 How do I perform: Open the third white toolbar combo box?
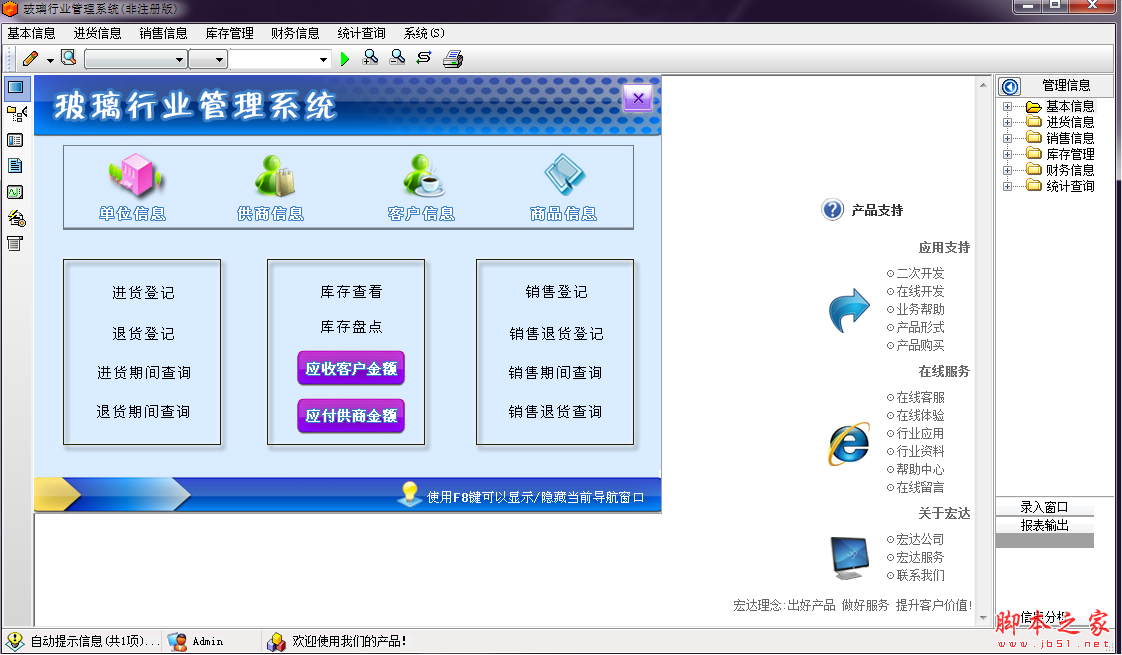pos(280,59)
